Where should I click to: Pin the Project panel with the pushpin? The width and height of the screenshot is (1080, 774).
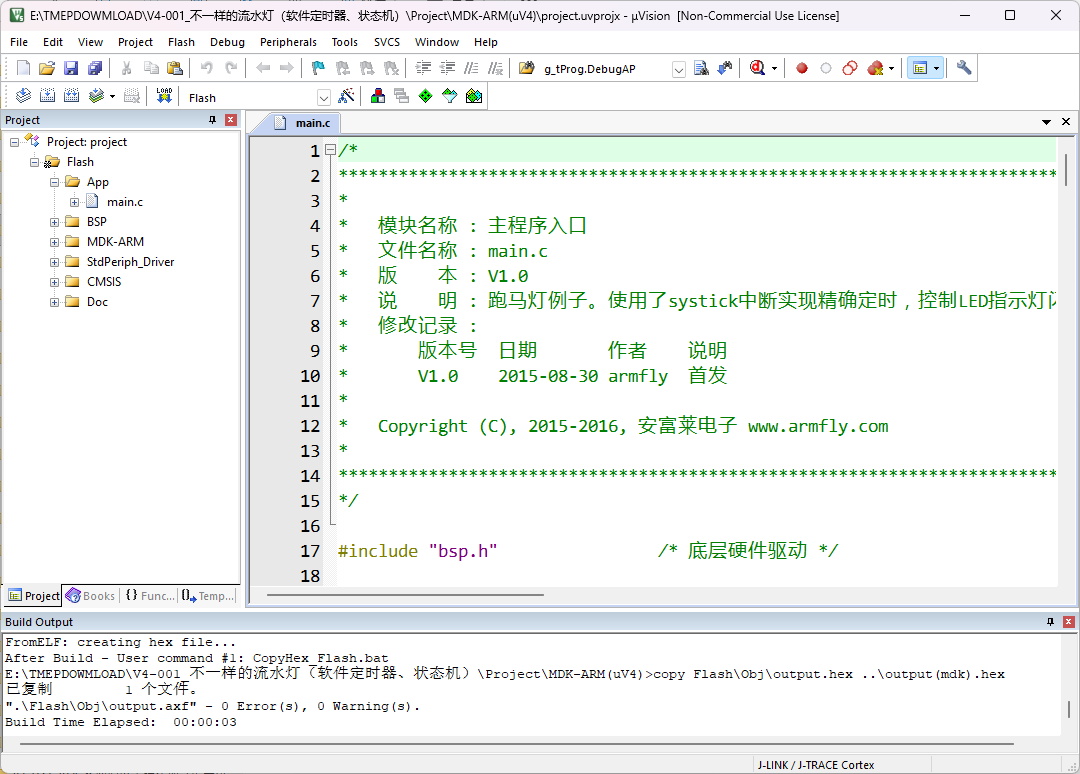tap(212, 120)
